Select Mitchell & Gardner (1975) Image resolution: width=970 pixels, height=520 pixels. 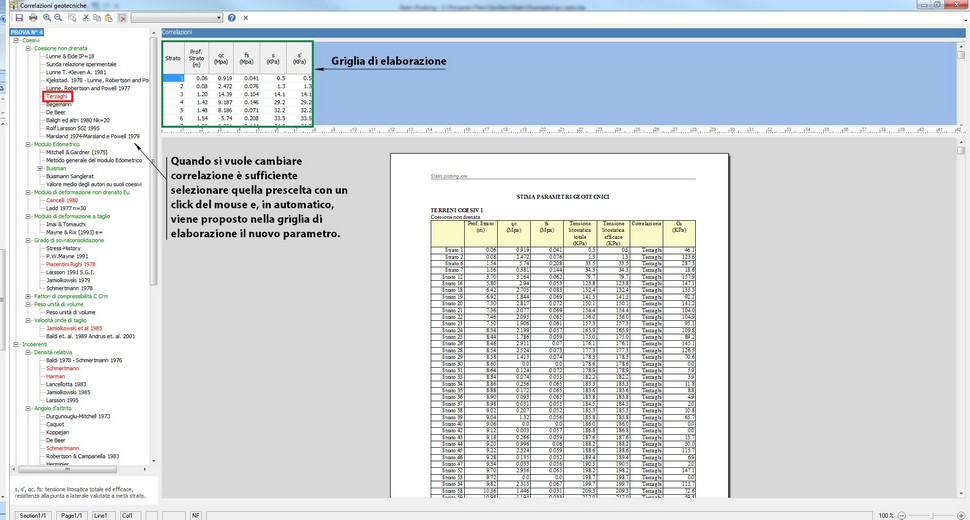(x=77, y=152)
